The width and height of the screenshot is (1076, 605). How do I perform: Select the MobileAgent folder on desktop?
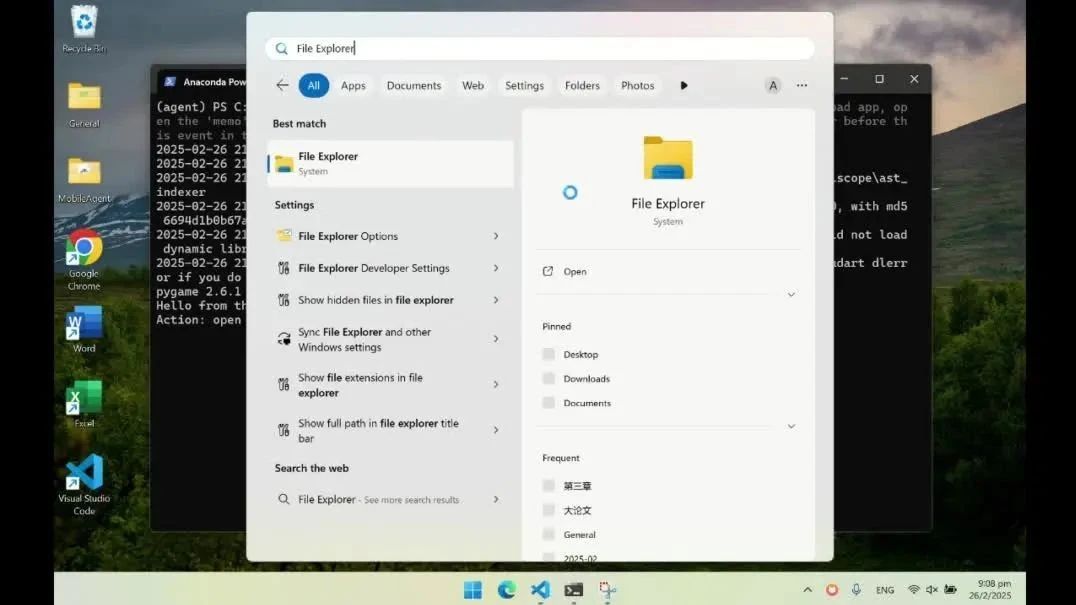tap(84, 180)
